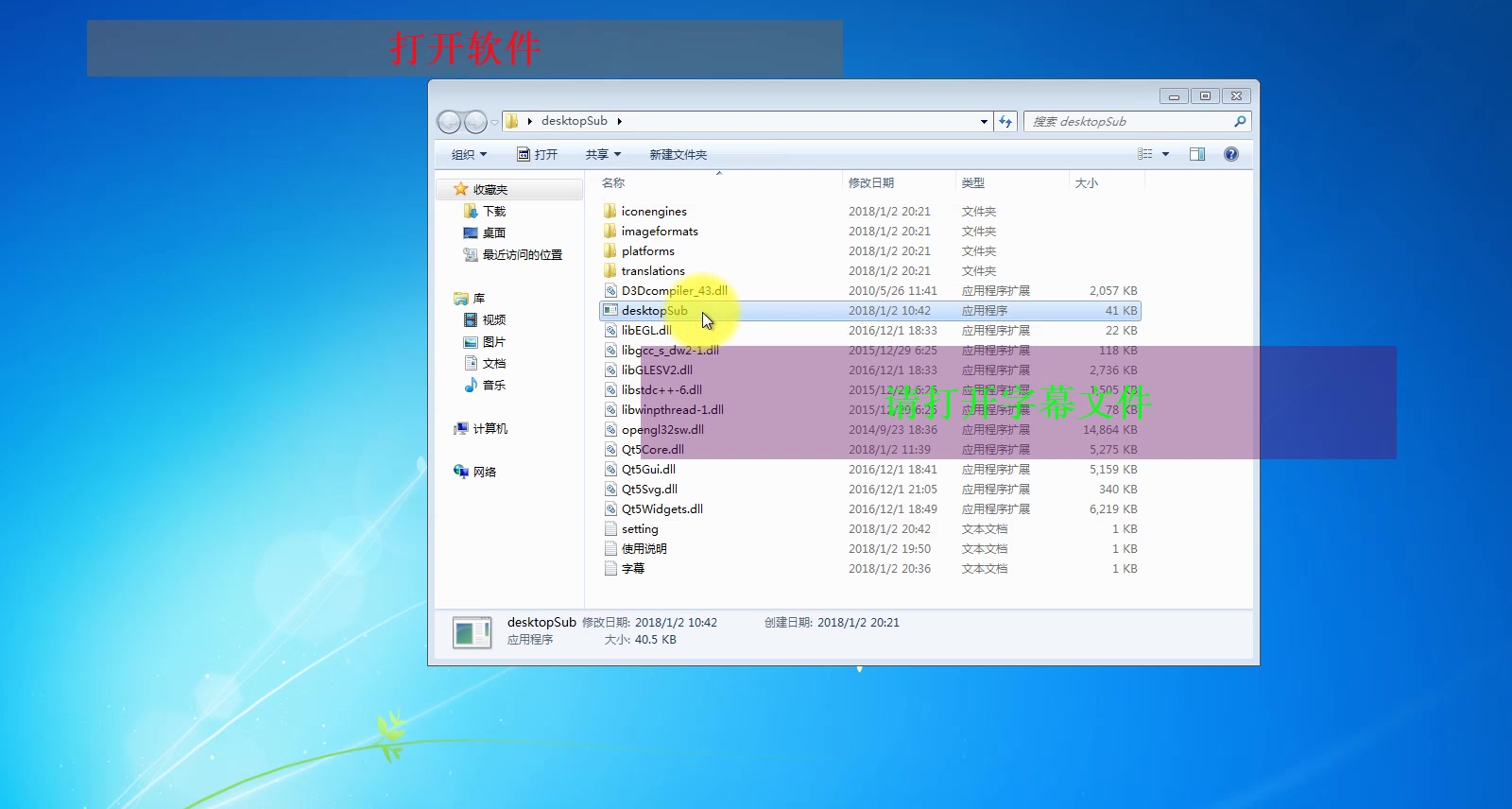
Task: Select 桌面 in navigation pane
Action: pyautogui.click(x=494, y=232)
